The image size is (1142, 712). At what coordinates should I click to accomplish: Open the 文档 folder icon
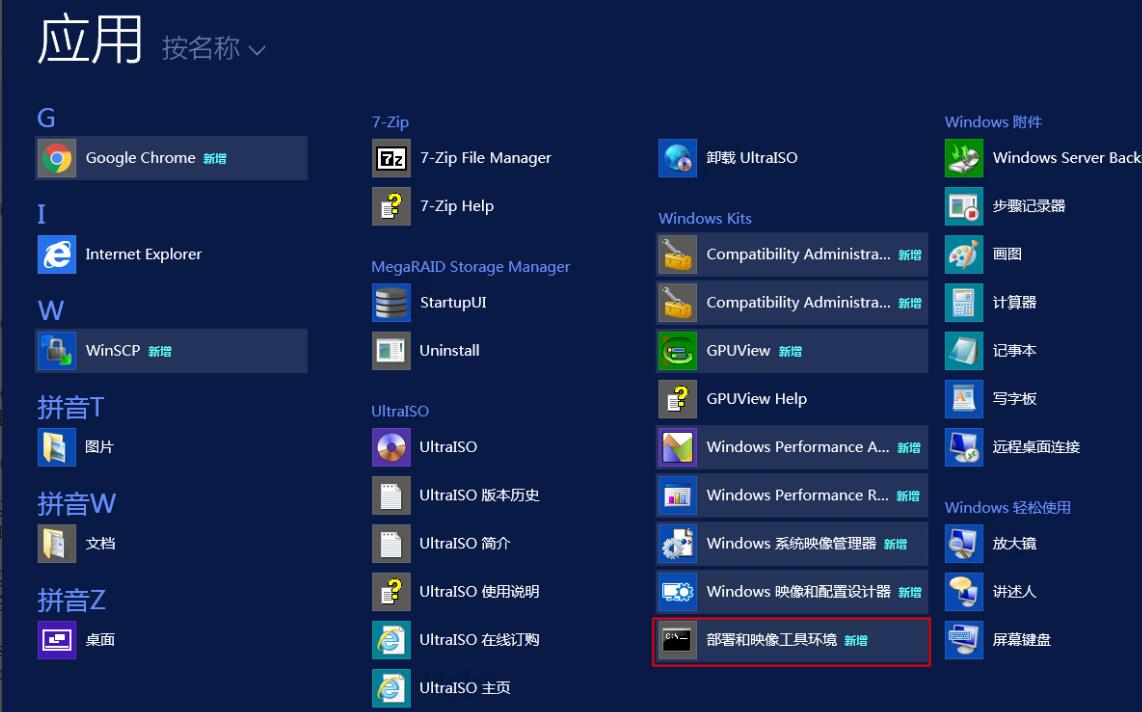57,544
